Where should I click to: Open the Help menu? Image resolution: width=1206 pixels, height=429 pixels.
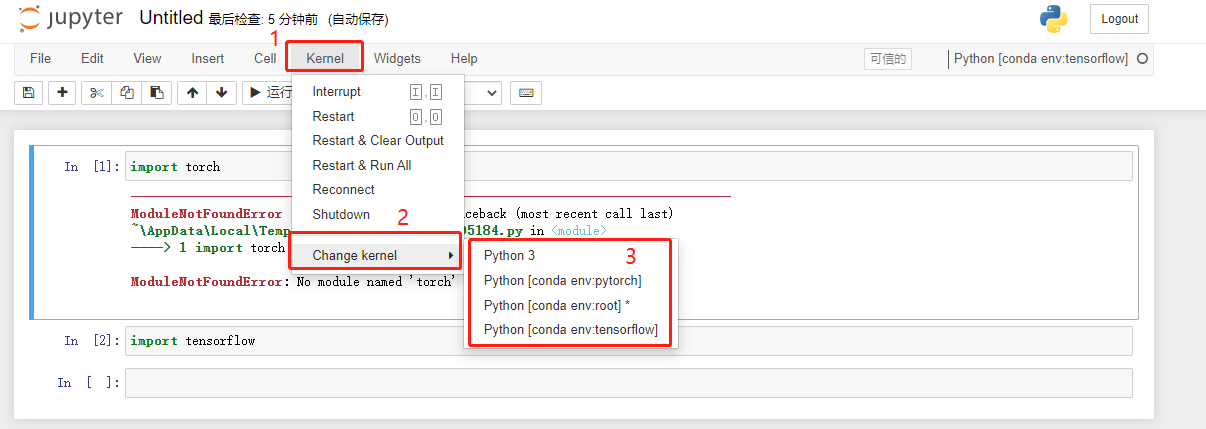pyautogui.click(x=464, y=59)
